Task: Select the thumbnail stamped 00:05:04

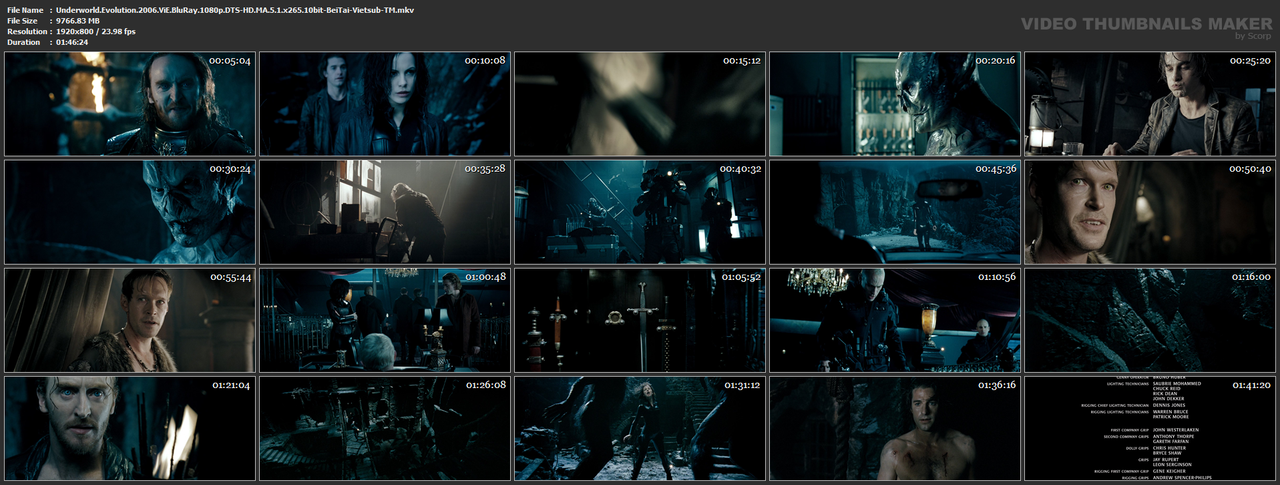Action: 129,104
